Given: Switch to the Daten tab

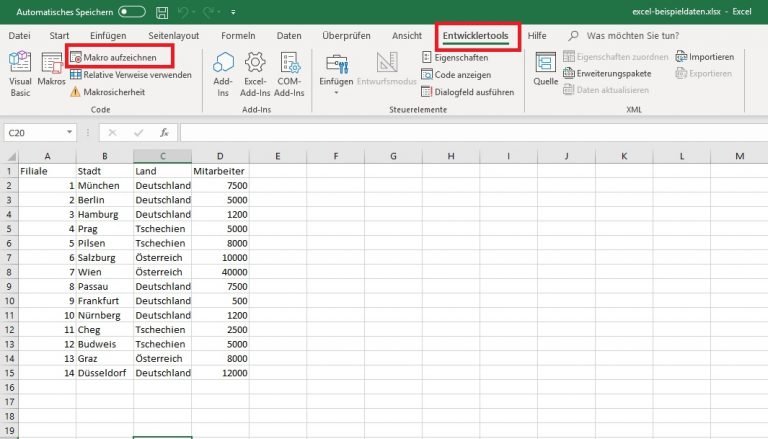Looking at the screenshot, I should 289,35.
